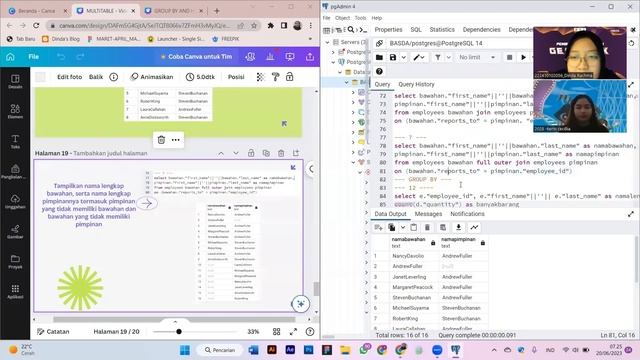Toggle lock element icon in Canva toolbar
The image size is (640, 360).
click(x=289, y=77)
